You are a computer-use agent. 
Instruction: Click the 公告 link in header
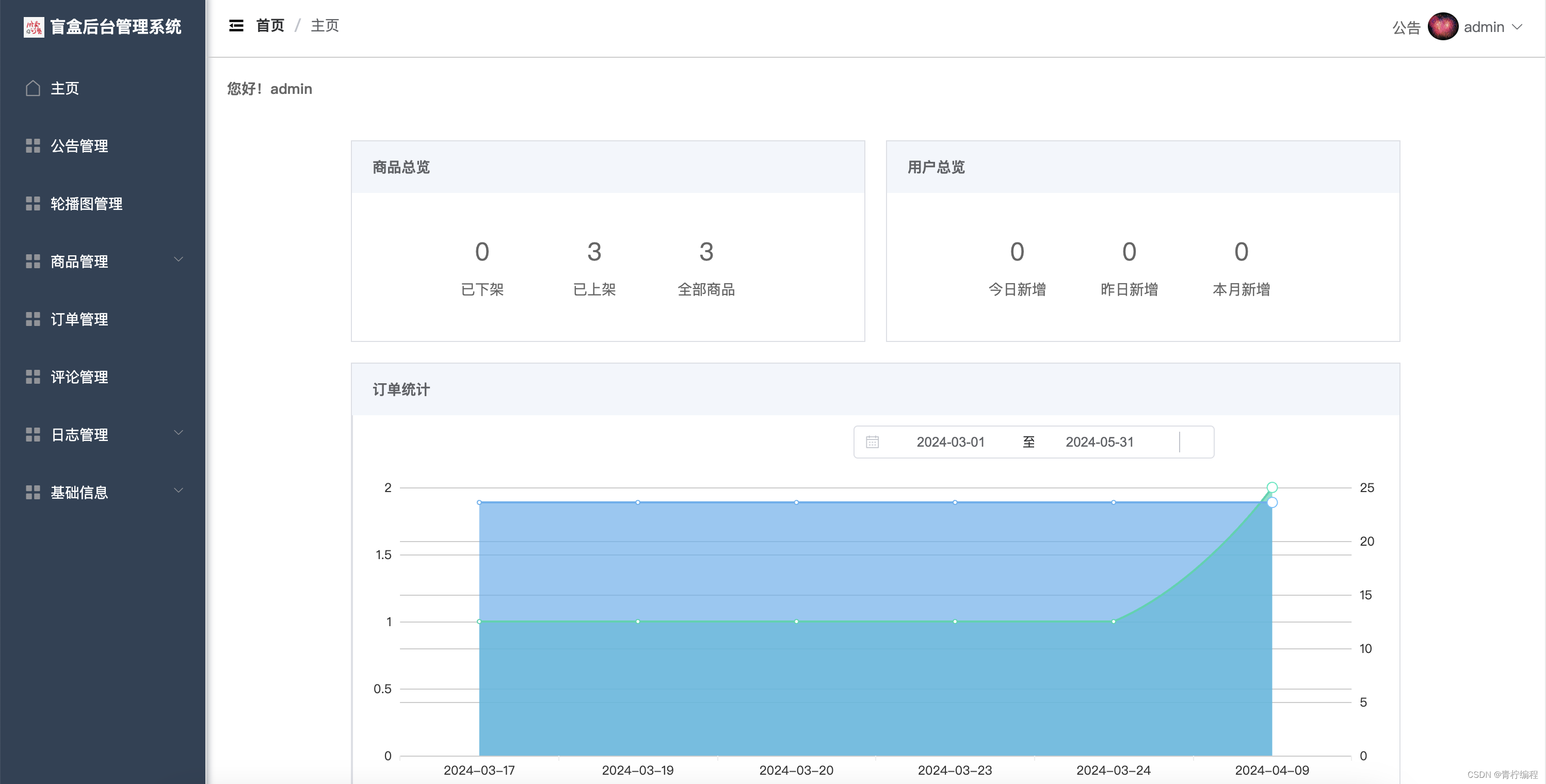(1406, 27)
